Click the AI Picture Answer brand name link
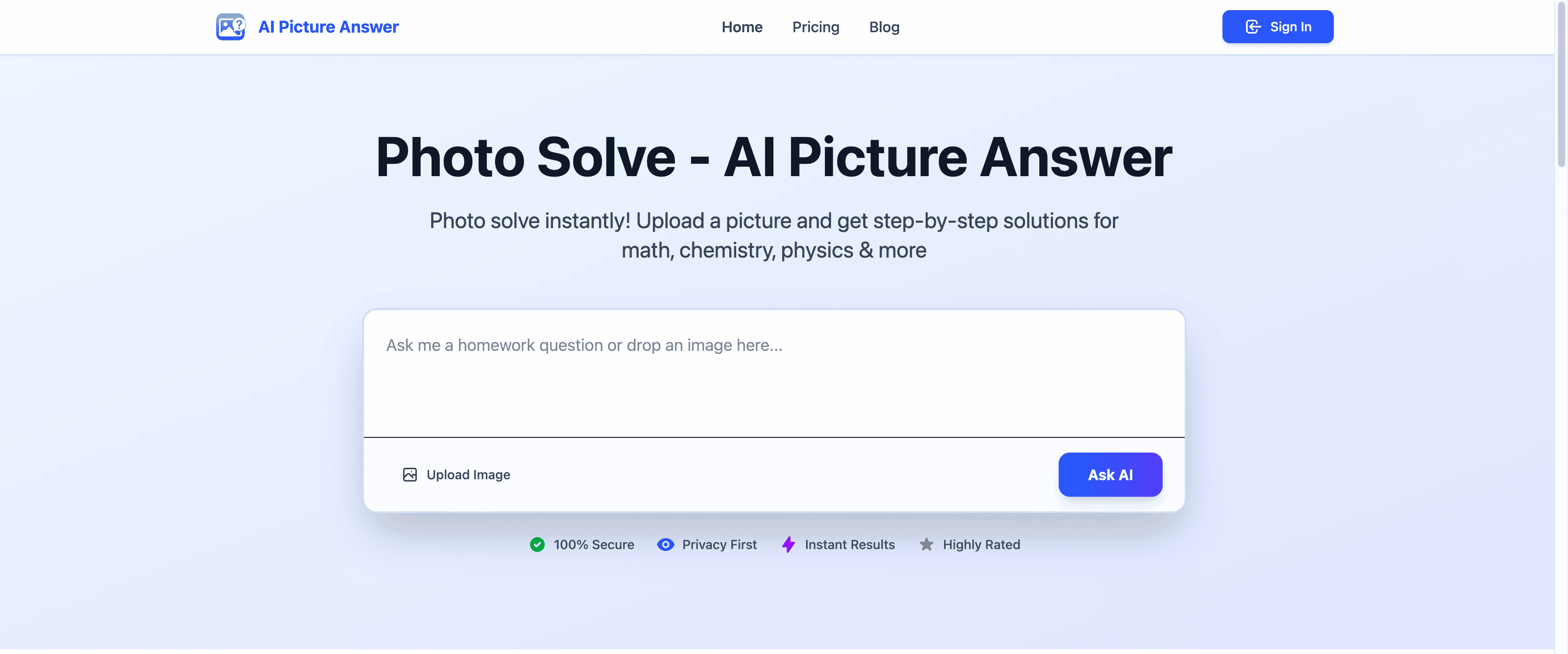Image resolution: width=1568 pixels, height=654 pixels. 328,27
